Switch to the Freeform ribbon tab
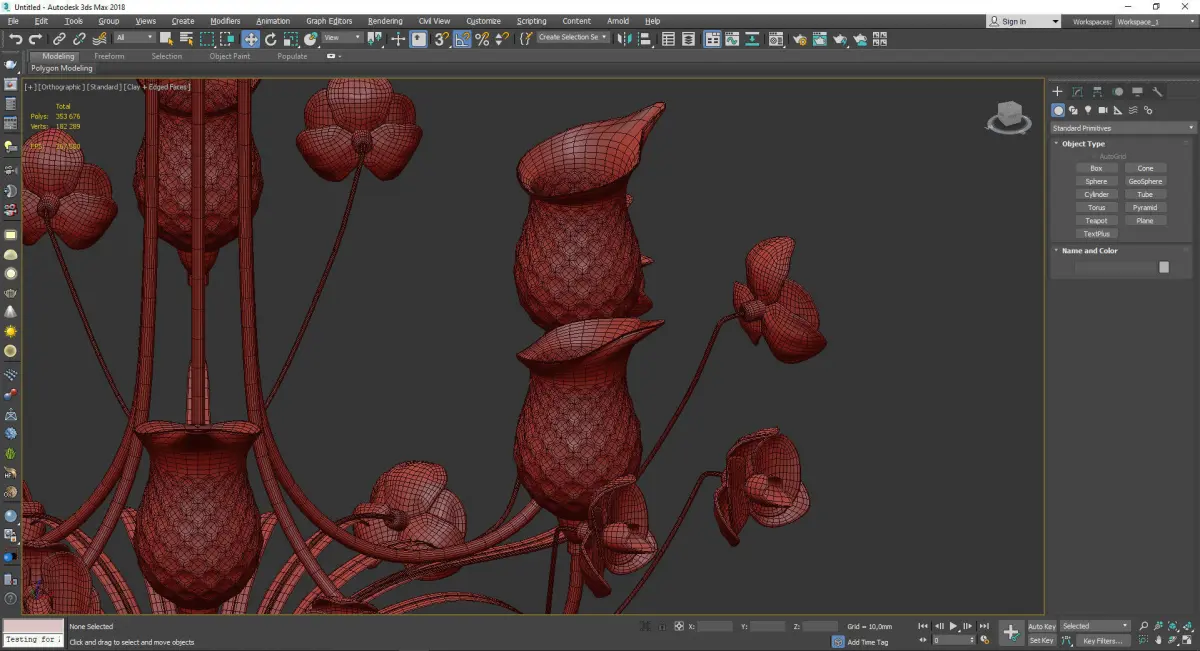 (x=109, y=56)
